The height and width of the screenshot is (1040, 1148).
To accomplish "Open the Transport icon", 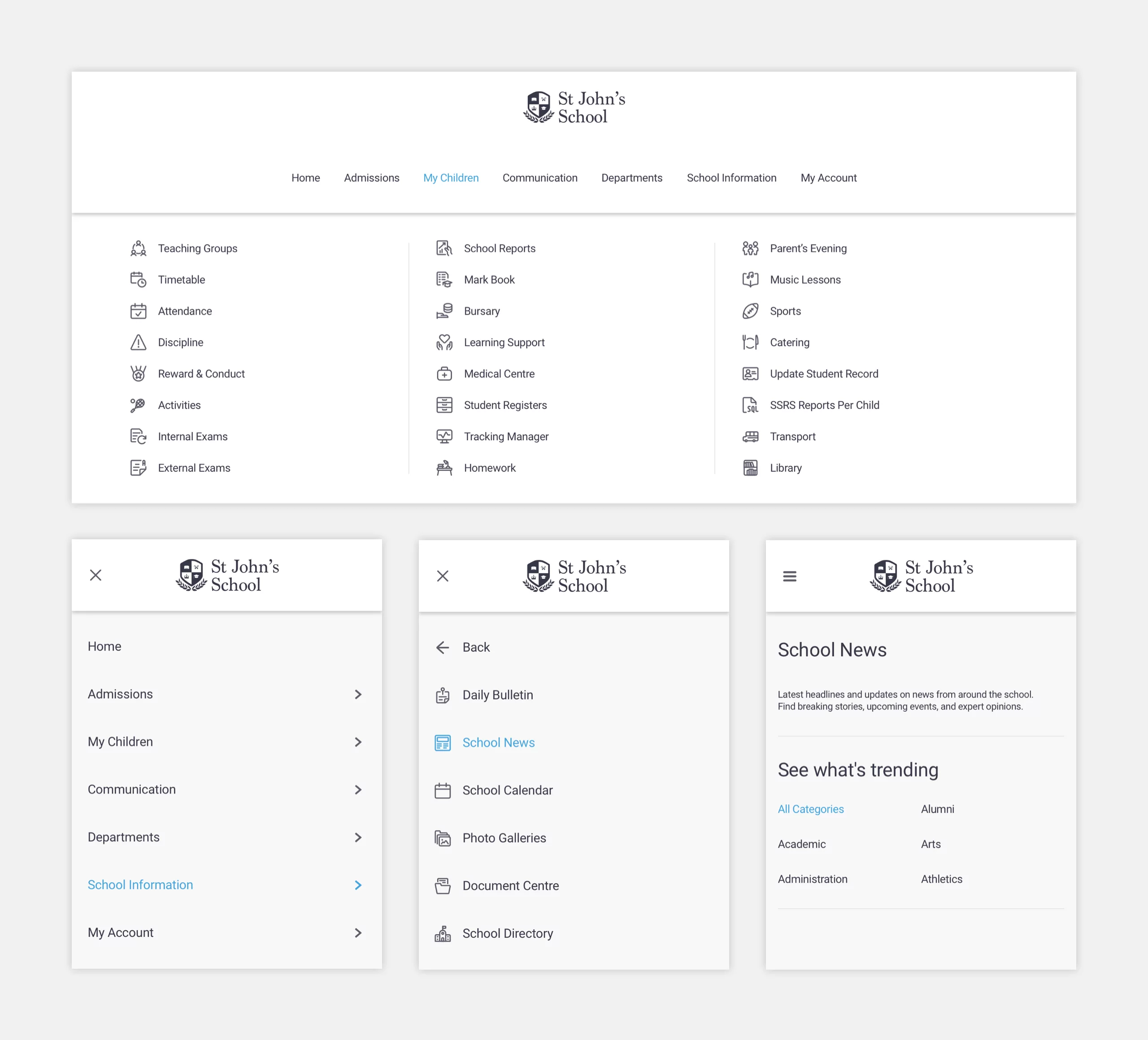I will (x=751, y=436).
